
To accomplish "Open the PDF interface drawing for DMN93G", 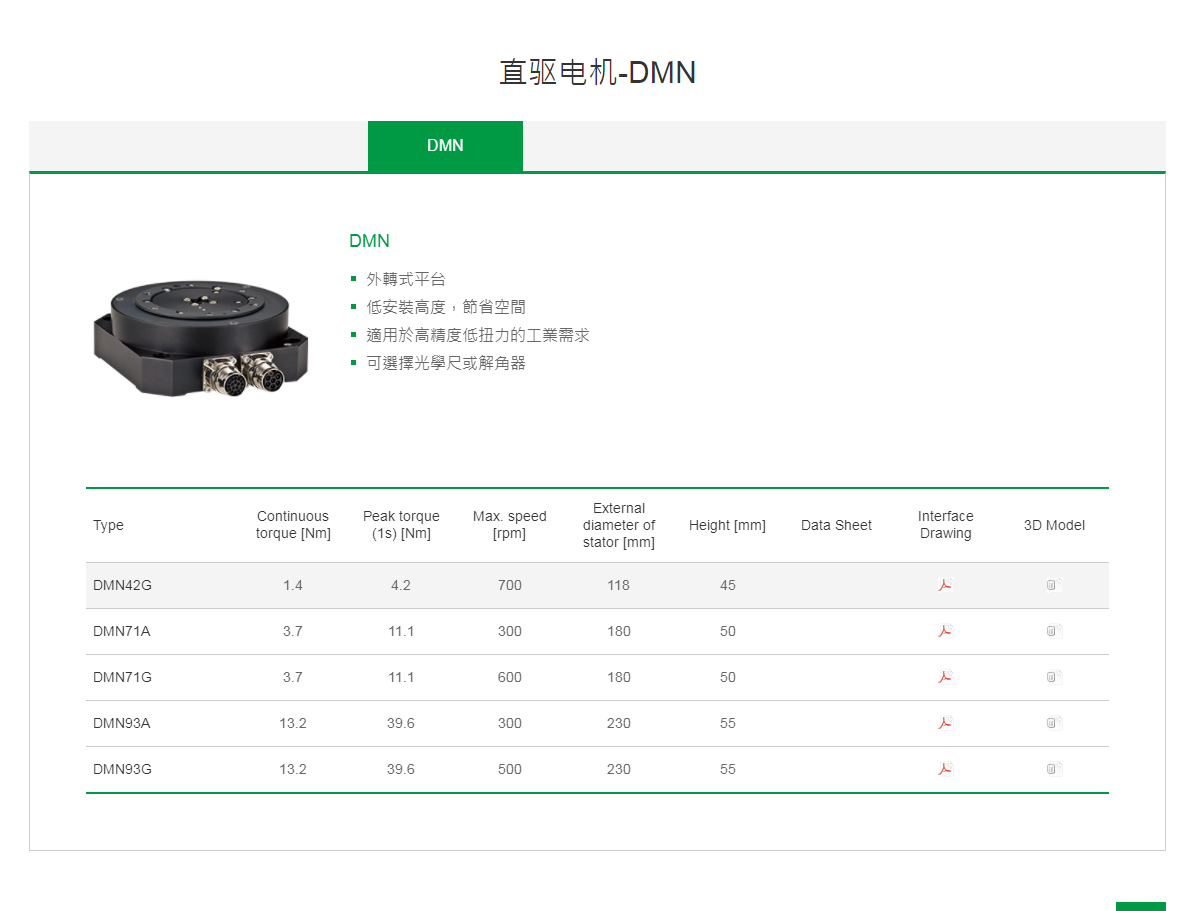I will coord(945,769).
